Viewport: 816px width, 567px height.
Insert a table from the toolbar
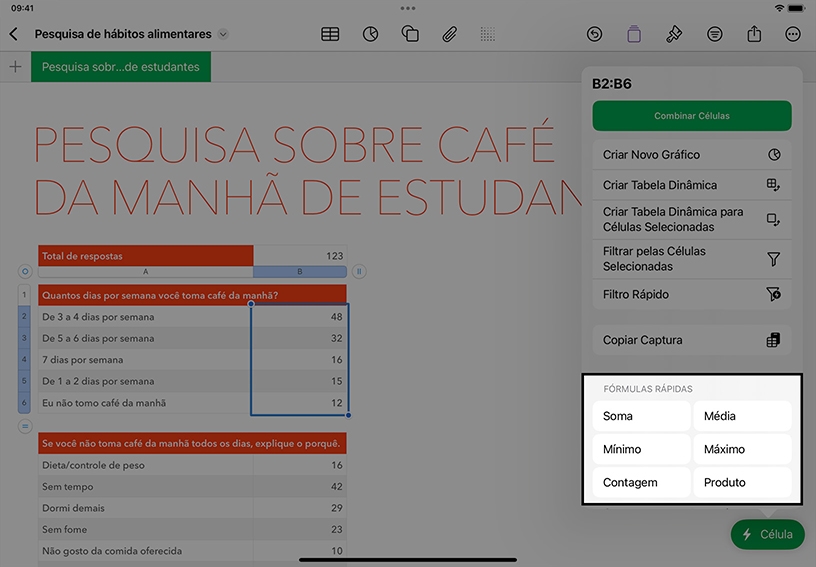[330, 34]
